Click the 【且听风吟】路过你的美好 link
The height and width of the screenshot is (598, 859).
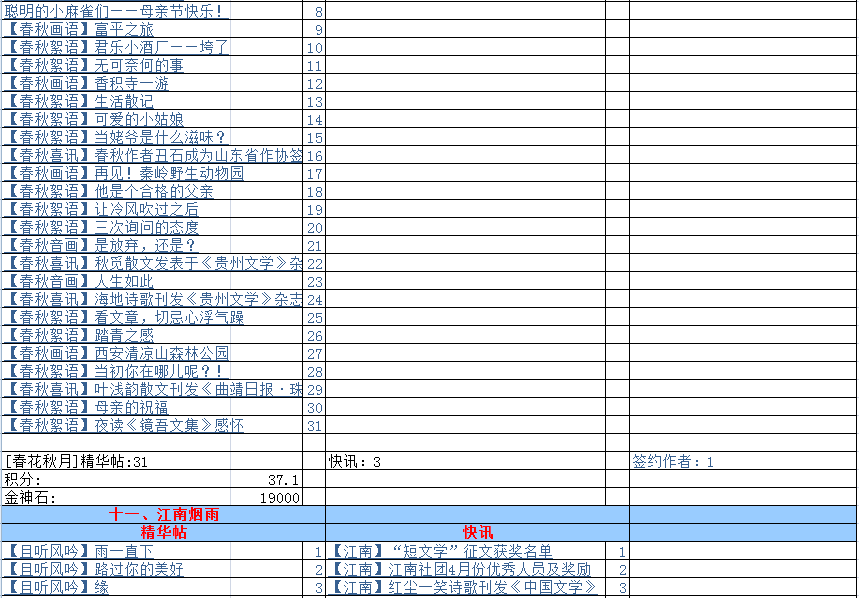pos(96,570)
